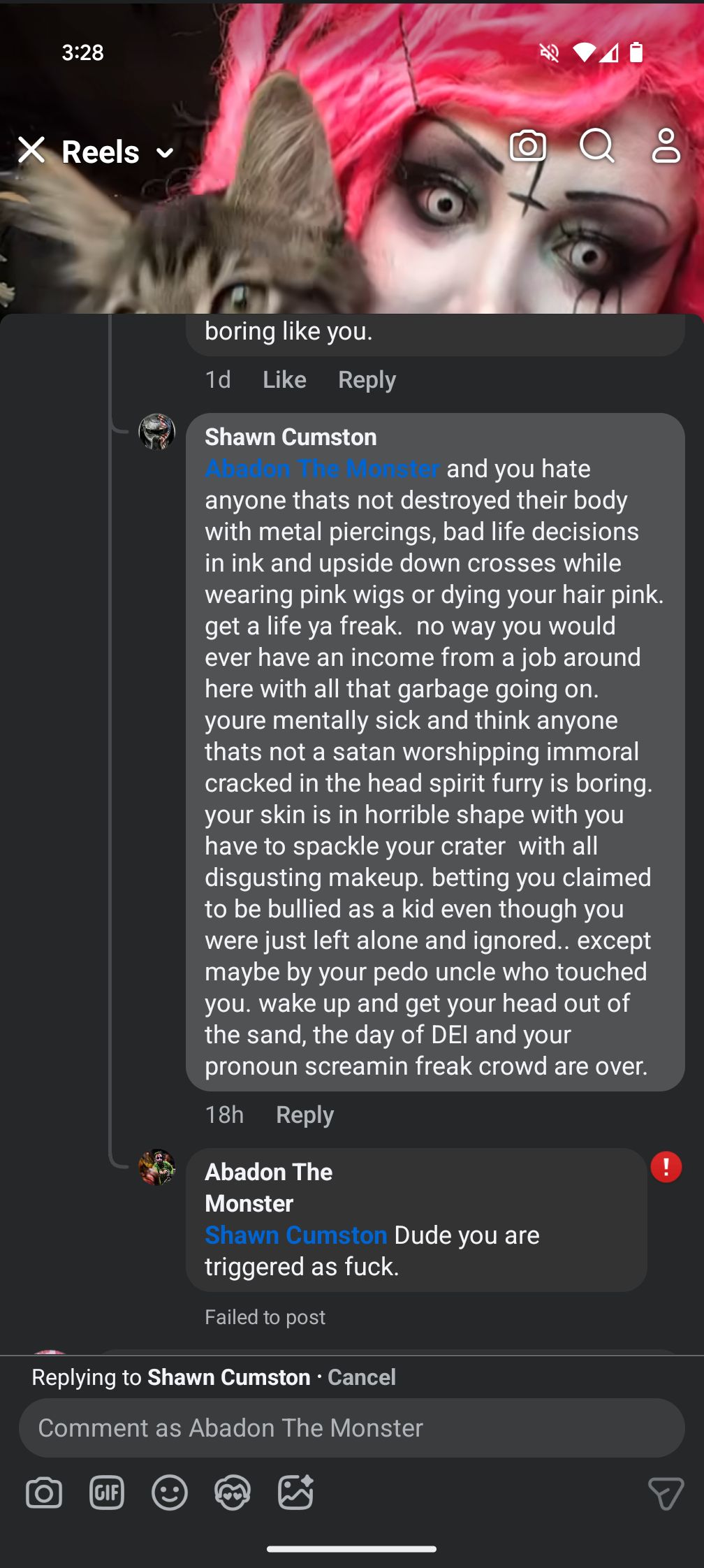Open the profile person icon
The image size is (704, 1568).
[x=666, y=146]
